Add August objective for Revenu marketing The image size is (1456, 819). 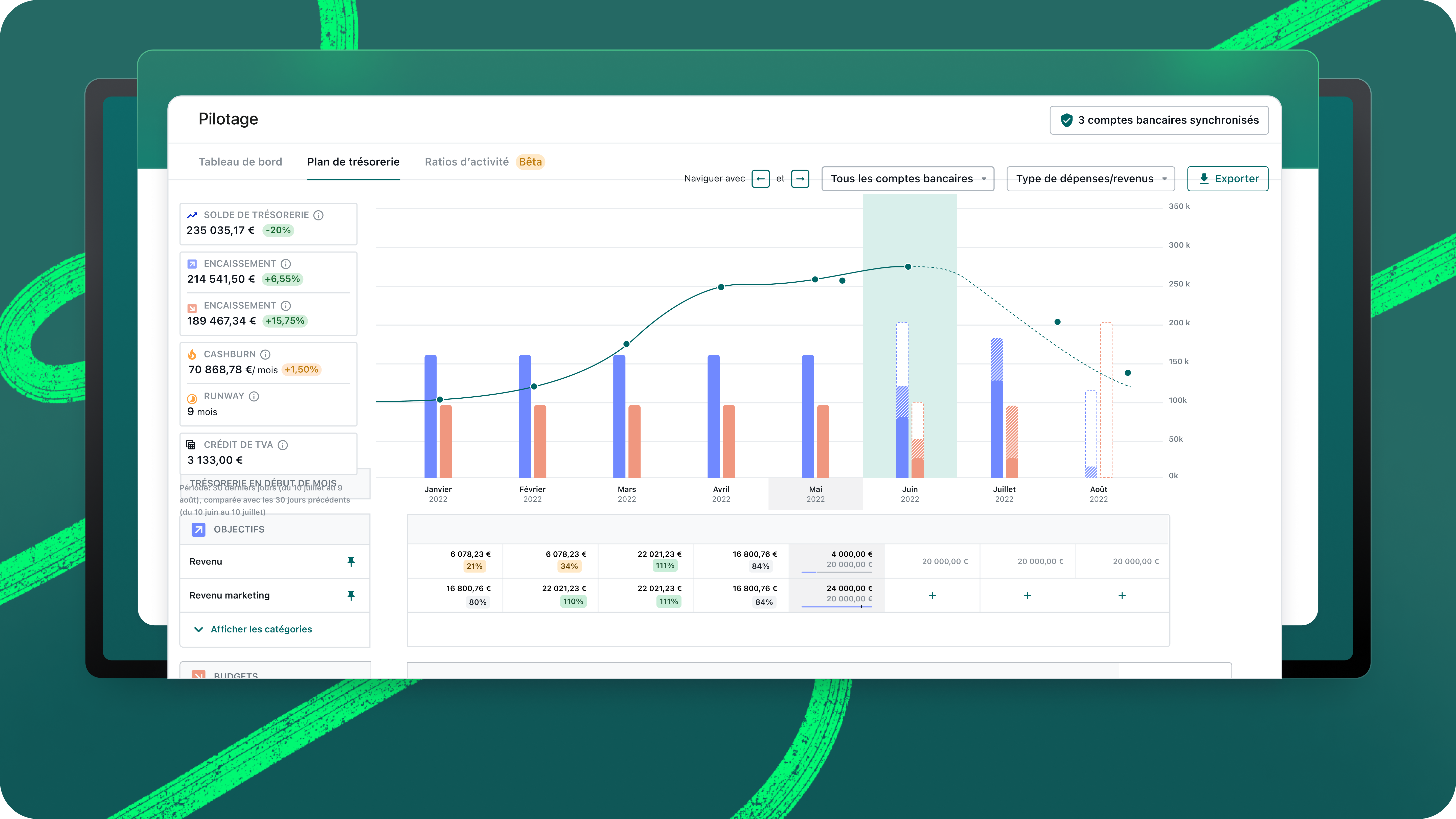1122,596
